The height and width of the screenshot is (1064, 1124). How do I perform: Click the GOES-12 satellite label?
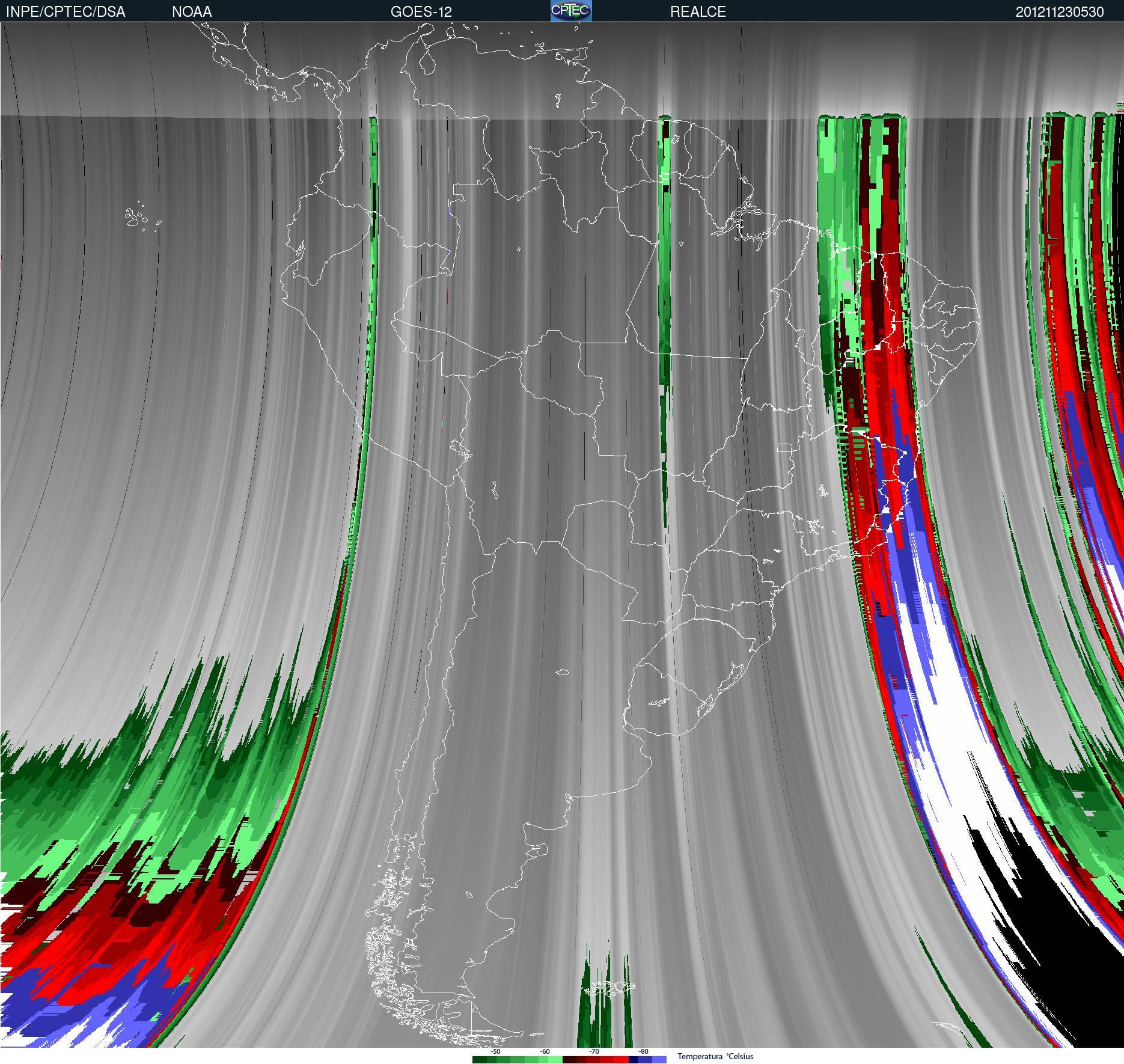tap(421, 12)
